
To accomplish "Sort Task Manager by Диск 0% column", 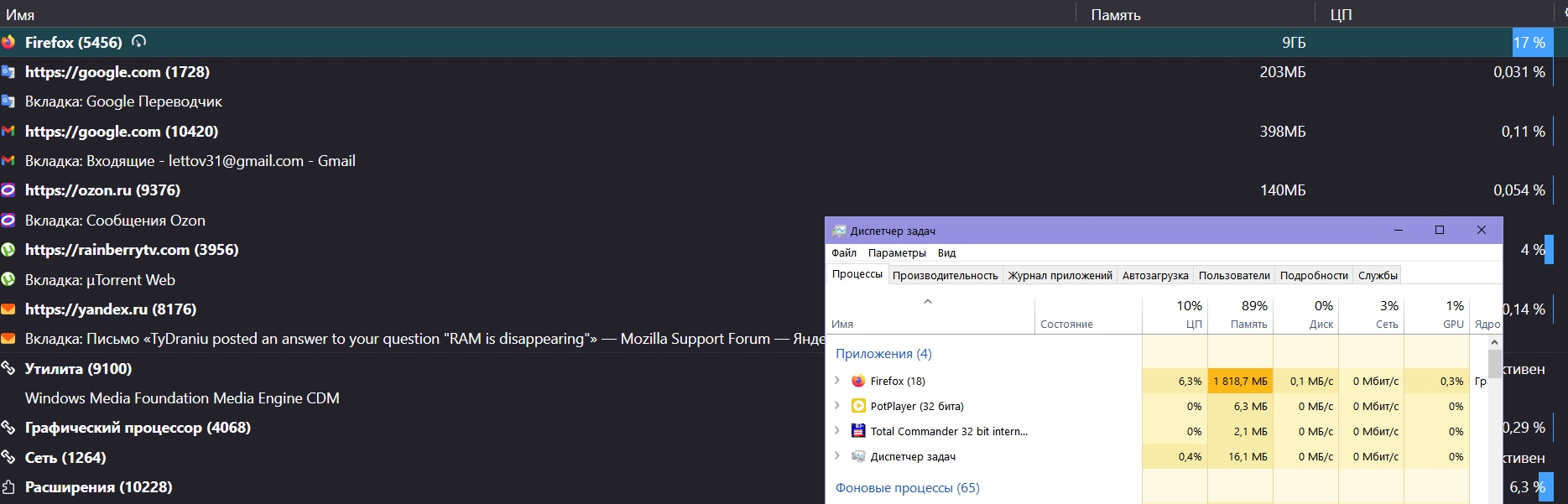I will 1305,314.
